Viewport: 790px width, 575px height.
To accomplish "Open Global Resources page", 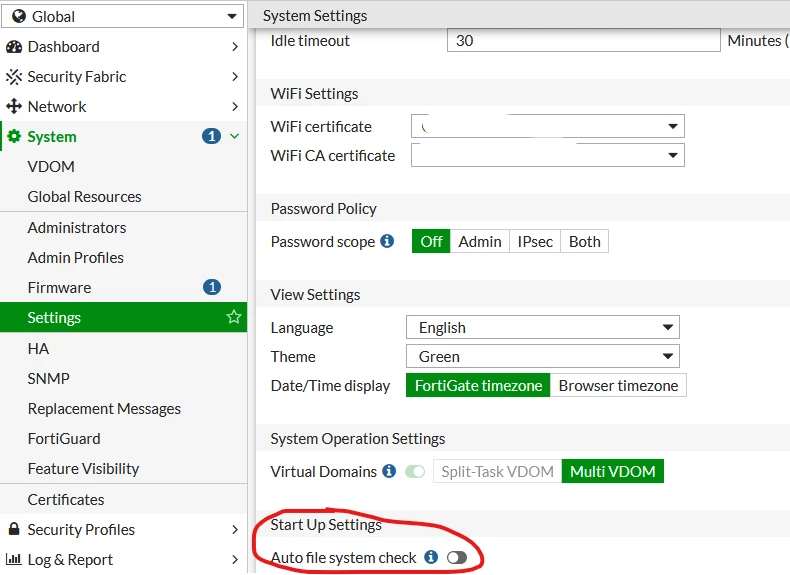I will pyautogui.click(x=123, y=197).
